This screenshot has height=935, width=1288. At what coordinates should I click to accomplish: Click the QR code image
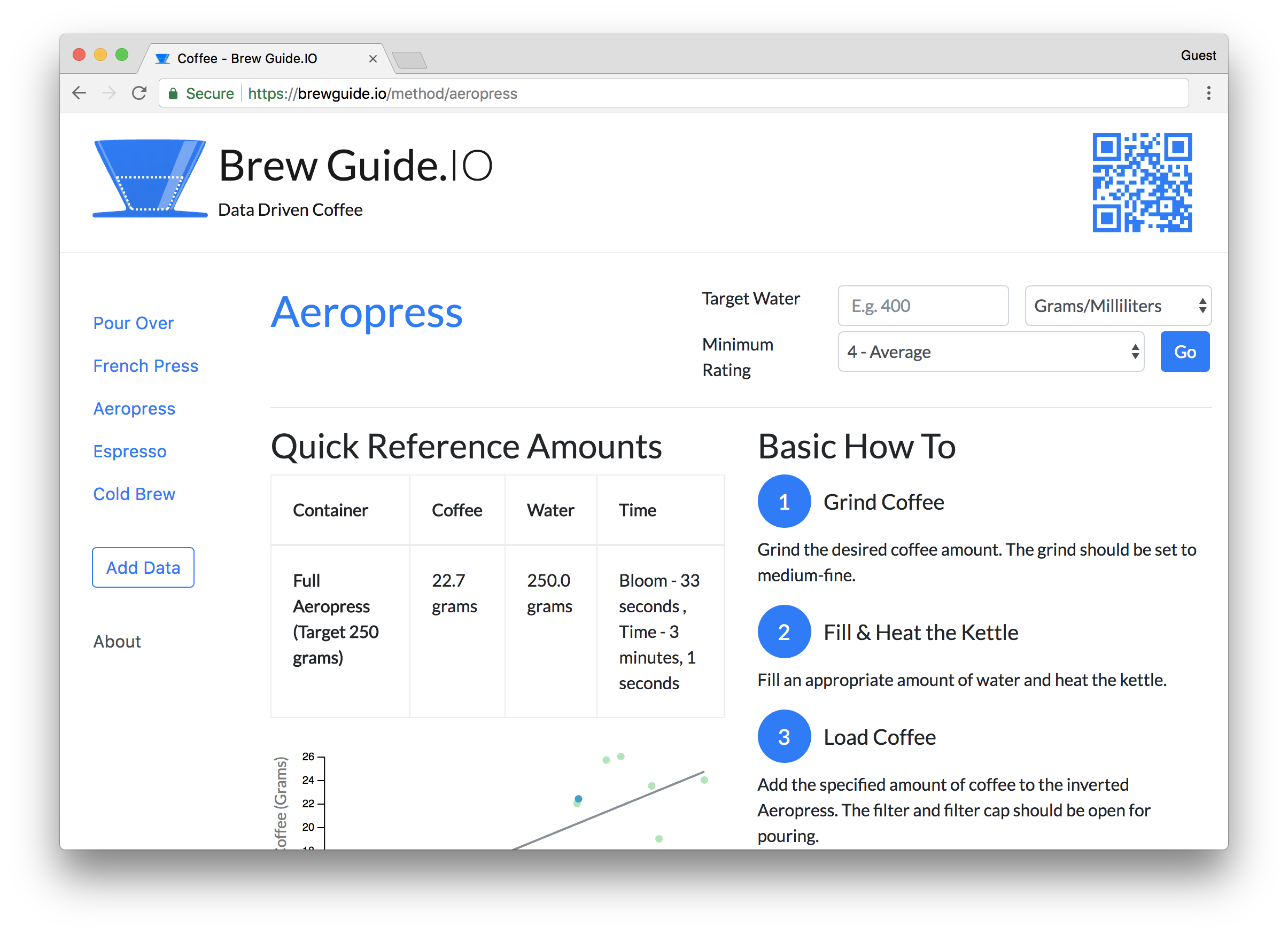[1142, 182]
